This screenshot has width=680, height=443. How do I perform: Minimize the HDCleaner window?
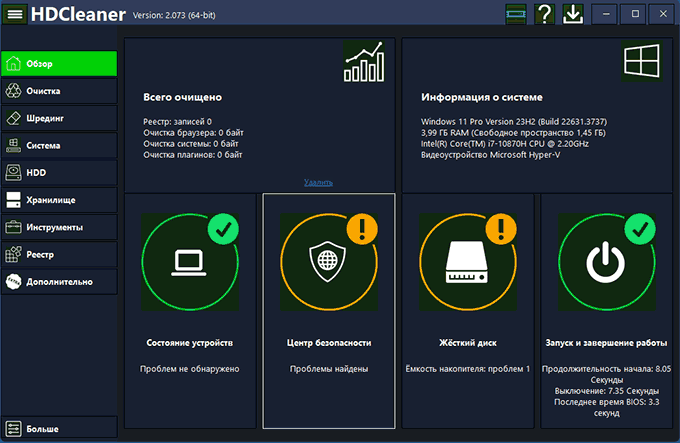[606, 14]
